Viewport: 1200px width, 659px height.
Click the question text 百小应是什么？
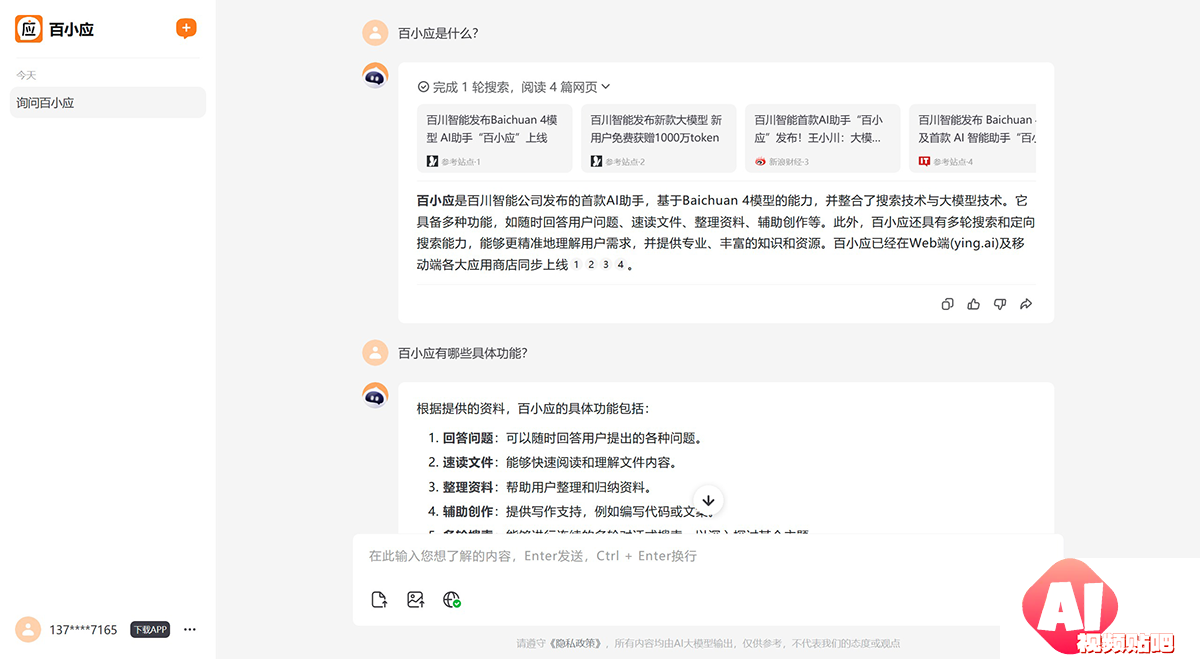[x=438, y=33]
